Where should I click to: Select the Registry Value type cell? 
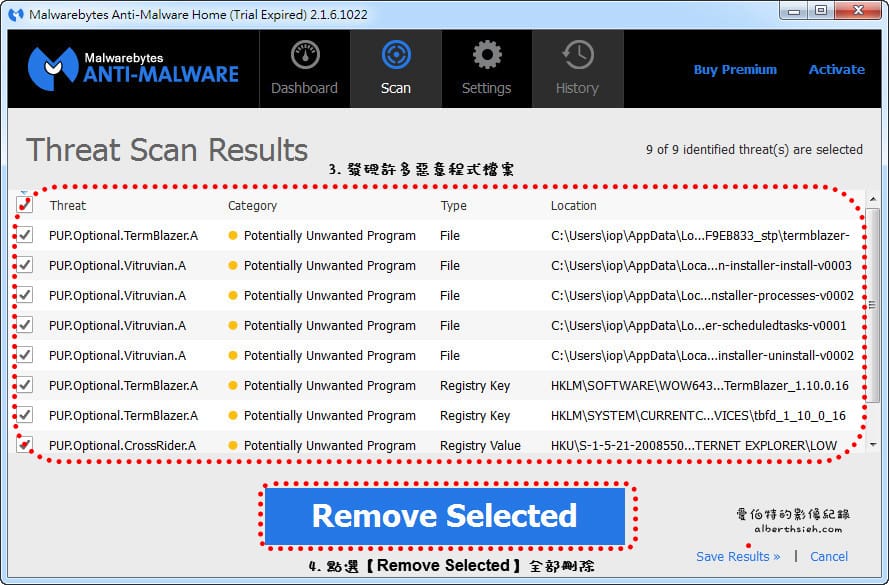click(x=480, y=446)
